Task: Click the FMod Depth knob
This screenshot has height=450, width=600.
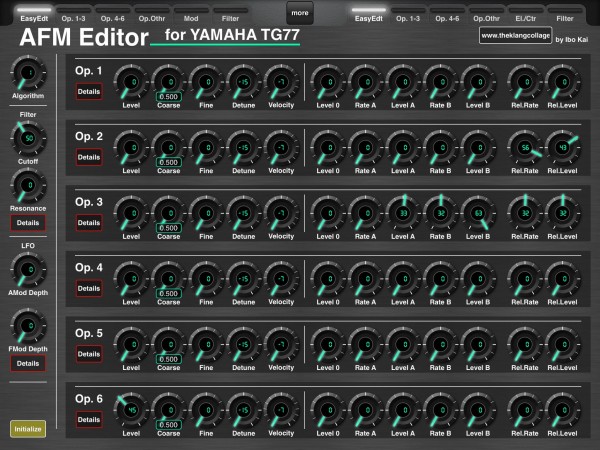Action: click(x=28, y=326)
